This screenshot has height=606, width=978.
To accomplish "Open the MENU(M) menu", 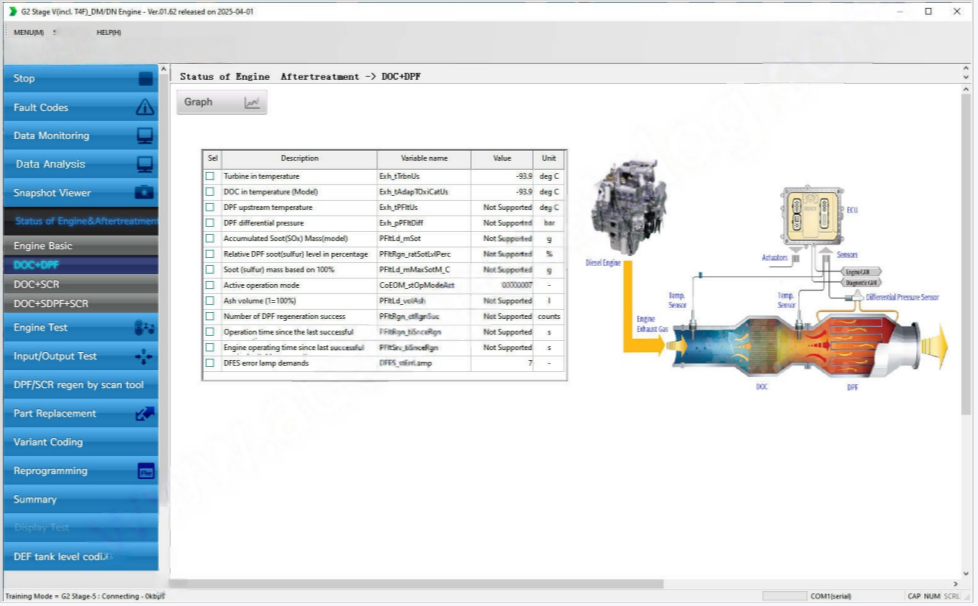I will point(28,32).
